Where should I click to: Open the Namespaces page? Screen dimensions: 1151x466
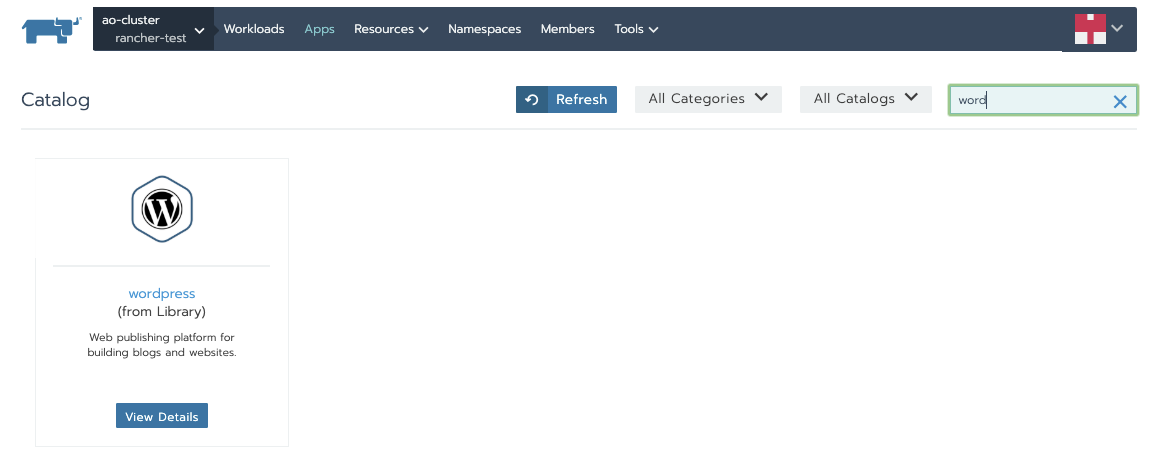484,29
